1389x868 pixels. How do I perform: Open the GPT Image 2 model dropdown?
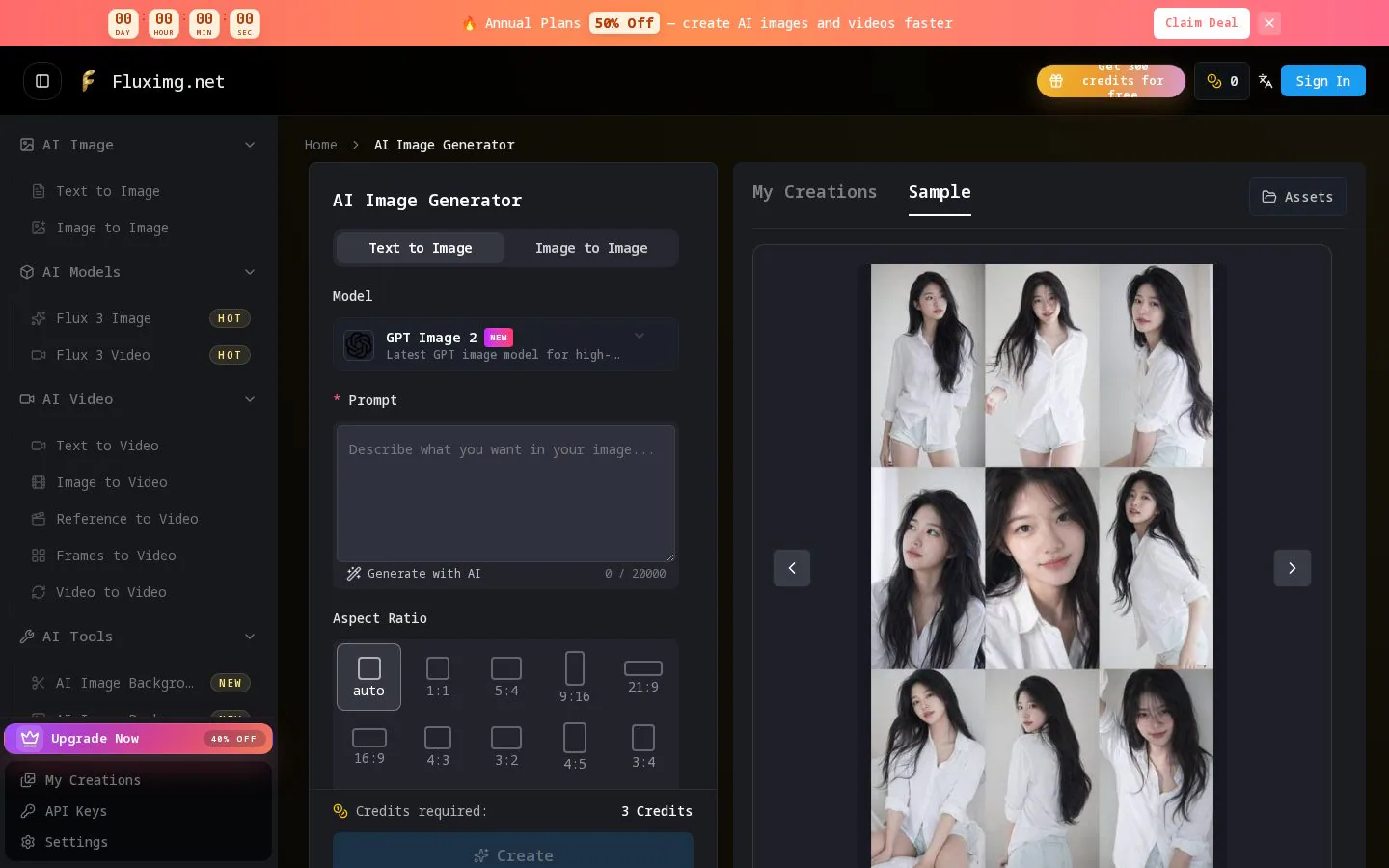(x=505, y=344)
